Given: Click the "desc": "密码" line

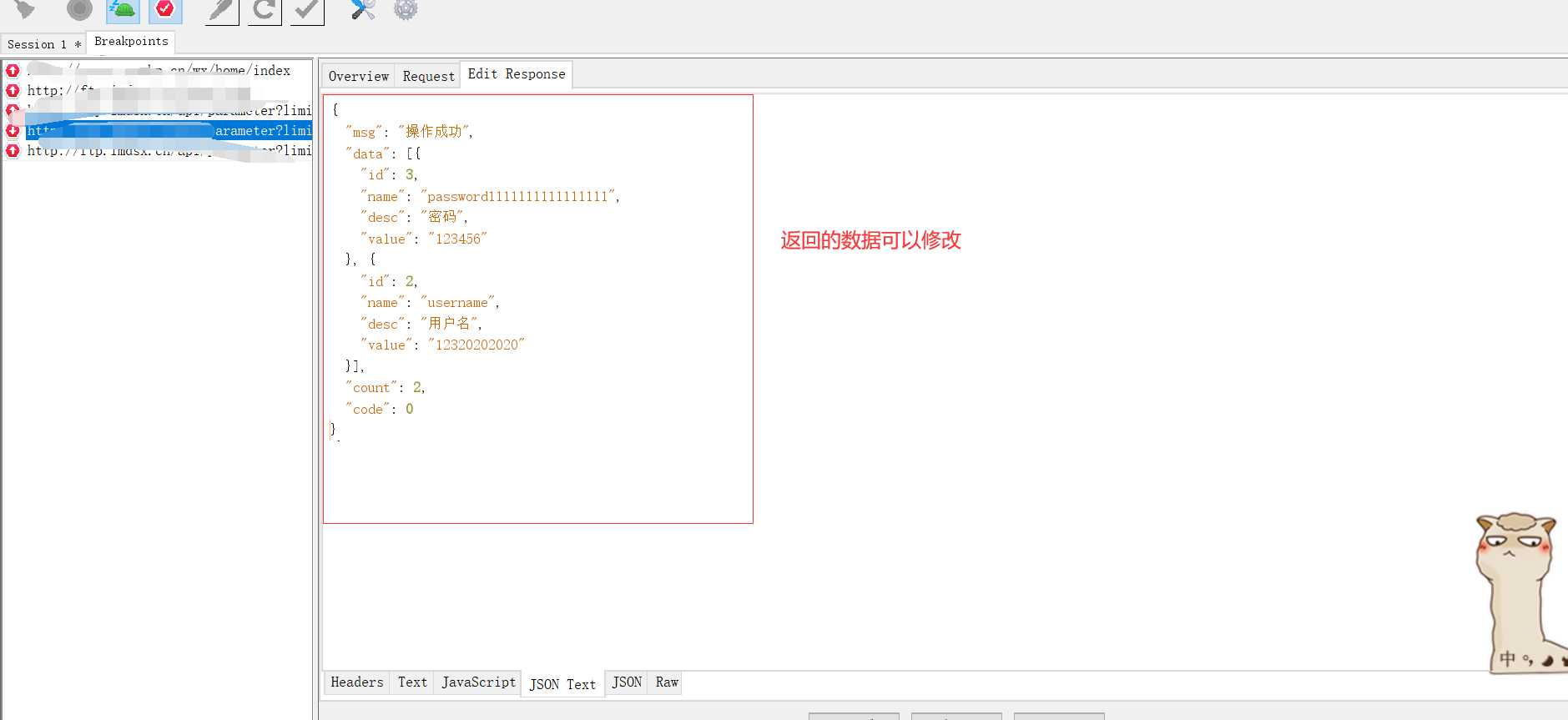Looking at the screenshot, I should [414, 217].
